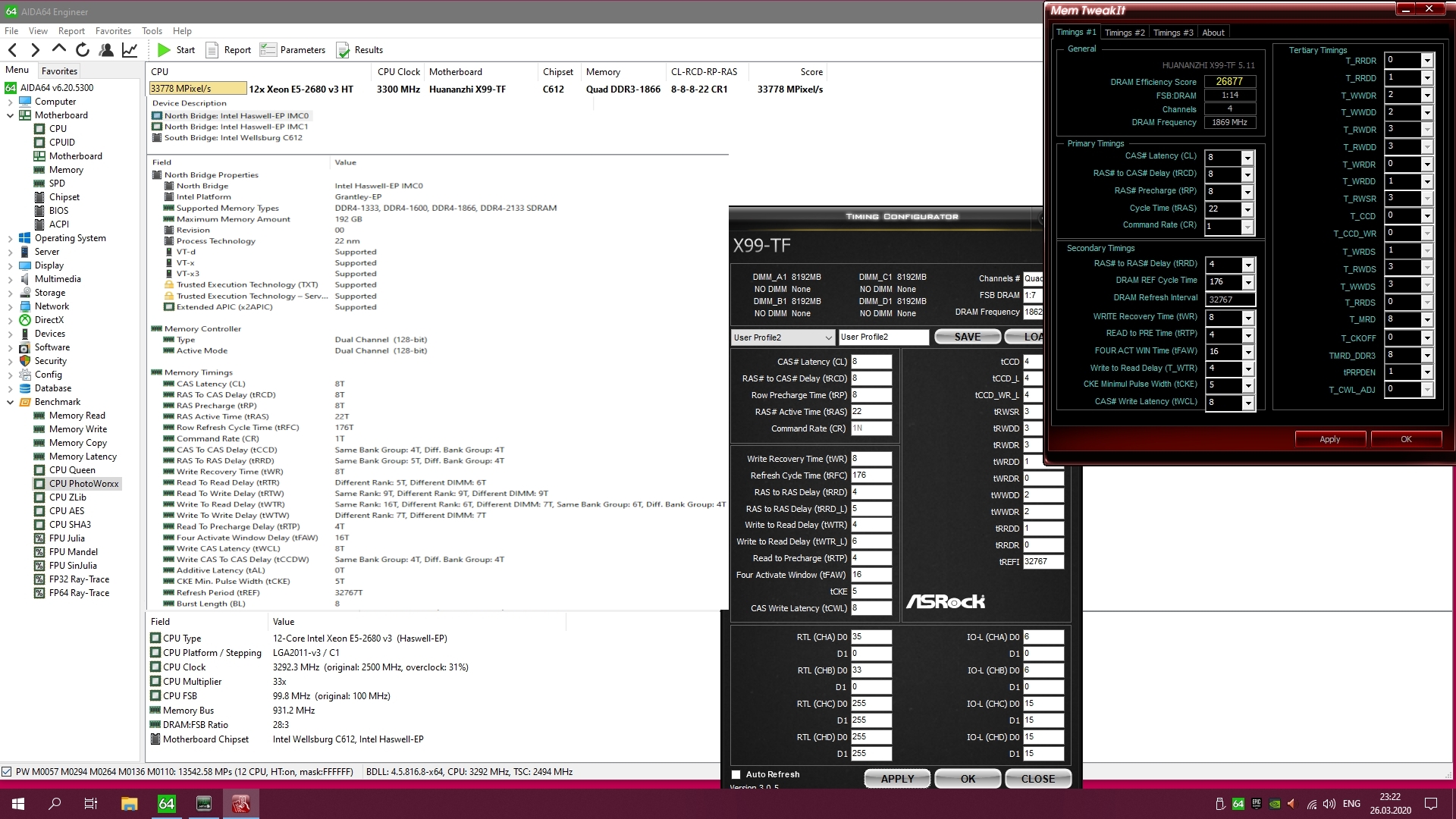Collapse the Benchmark tree node
Screen dimensions: 1456x819
[10, 402]
